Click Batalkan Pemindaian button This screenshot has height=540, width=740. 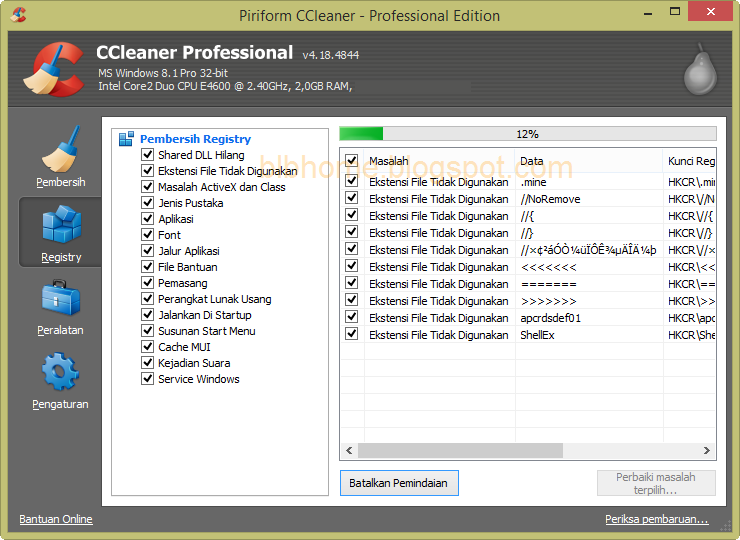[399, 483]
